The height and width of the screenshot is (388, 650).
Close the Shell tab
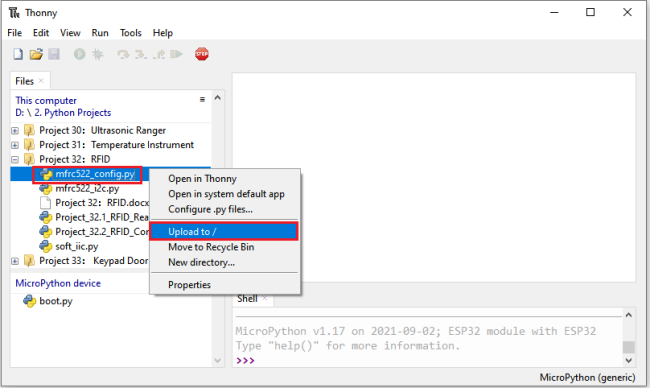tap(264, 298)
